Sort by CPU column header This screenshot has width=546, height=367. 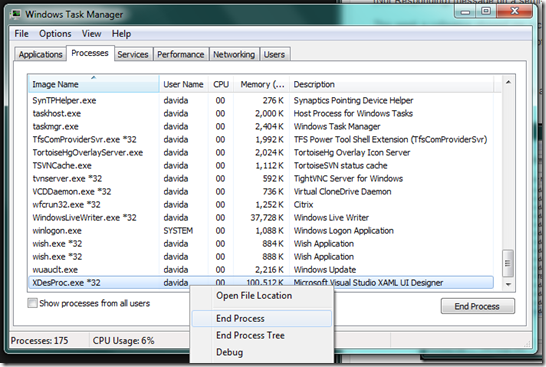click(221, 84)
